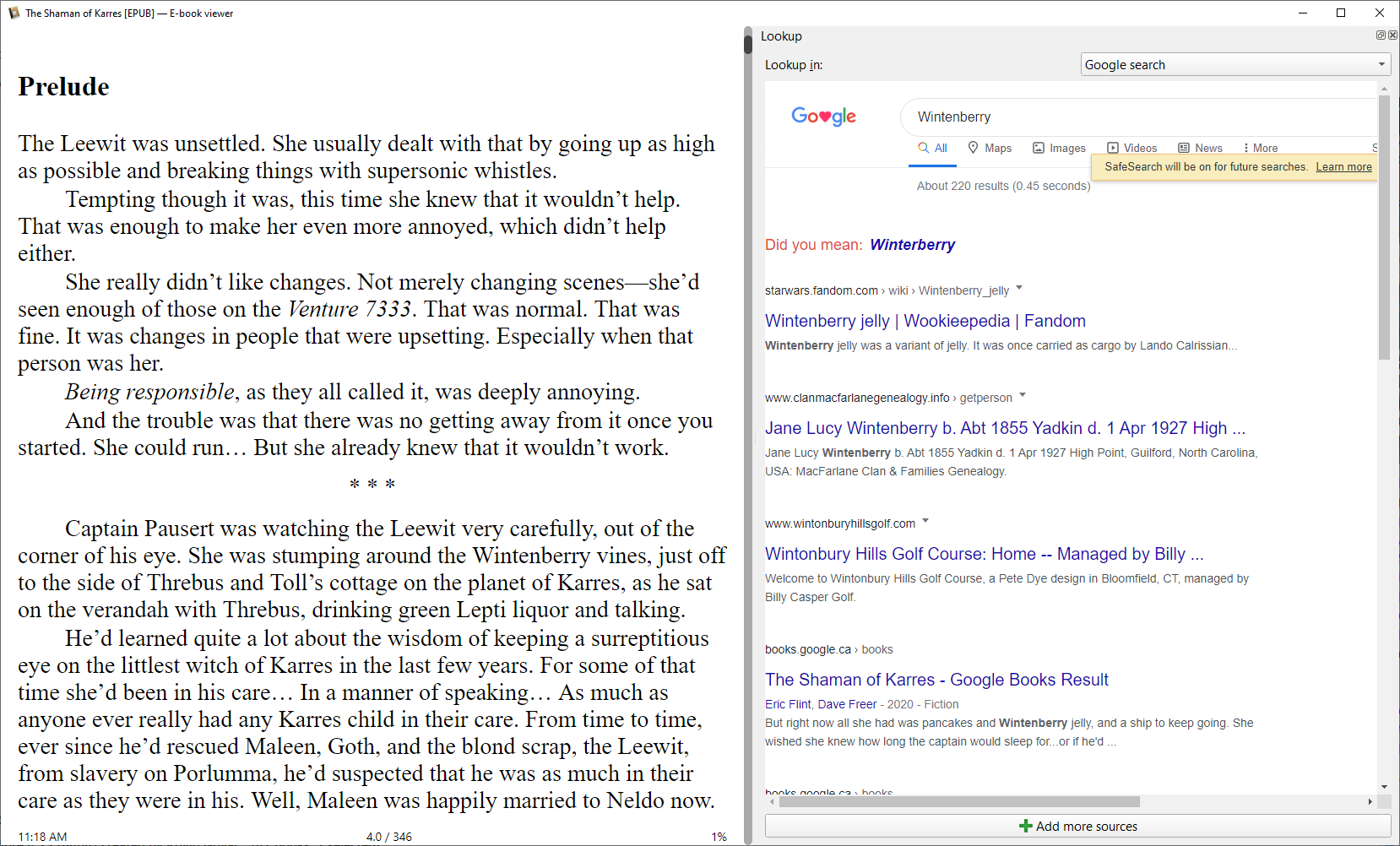Switch to the Maps results tab

click(x=990, y=148)
